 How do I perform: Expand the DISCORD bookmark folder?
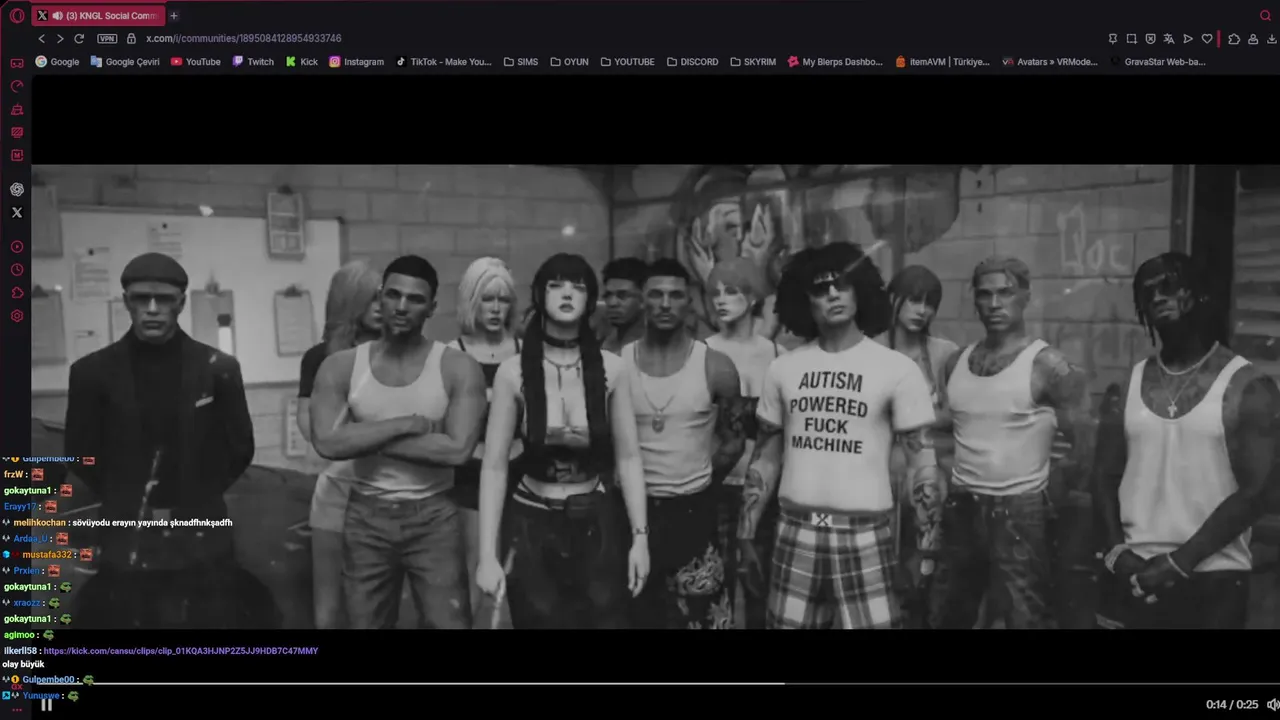[692, 61]
